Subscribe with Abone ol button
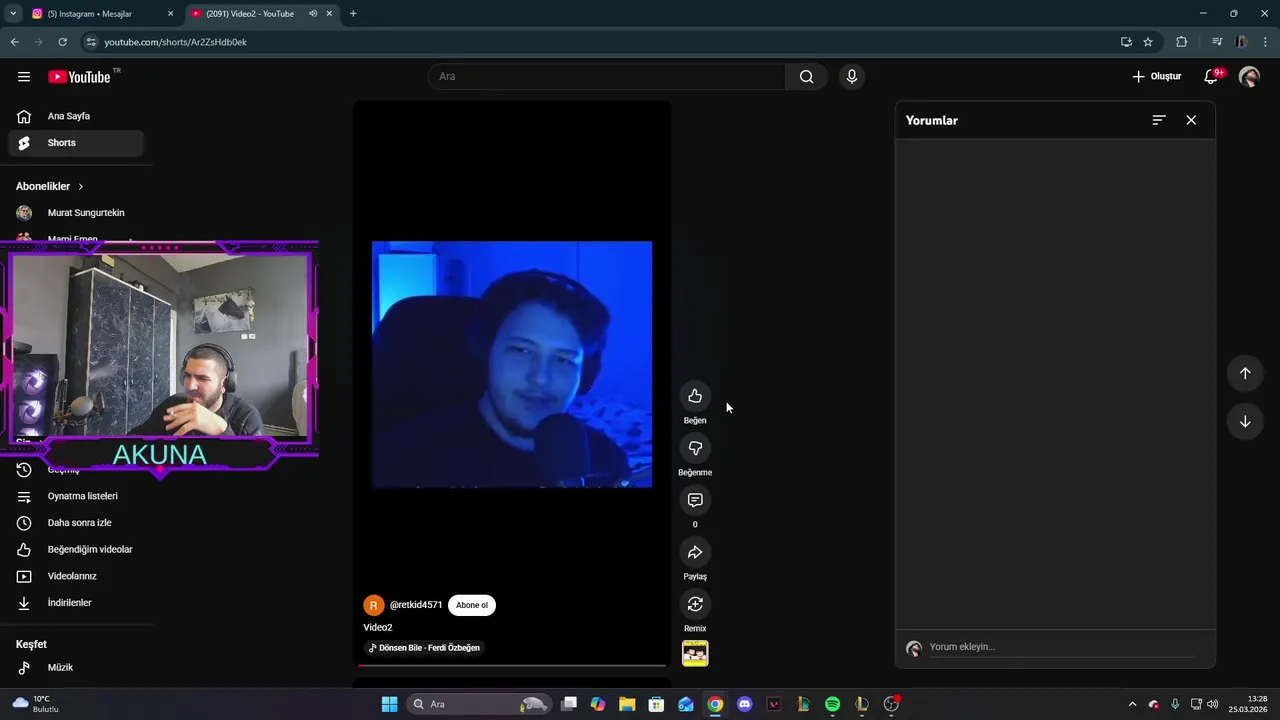 pyautogui.click(x=472, y=605)
